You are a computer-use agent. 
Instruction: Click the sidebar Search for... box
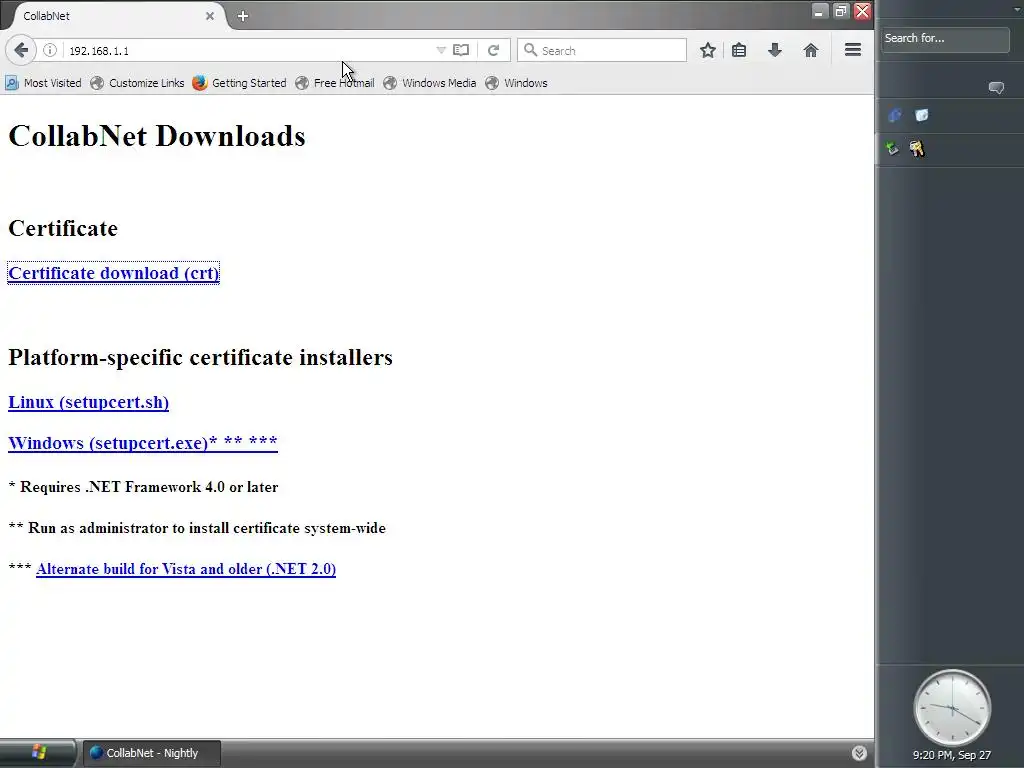point(944,39)
